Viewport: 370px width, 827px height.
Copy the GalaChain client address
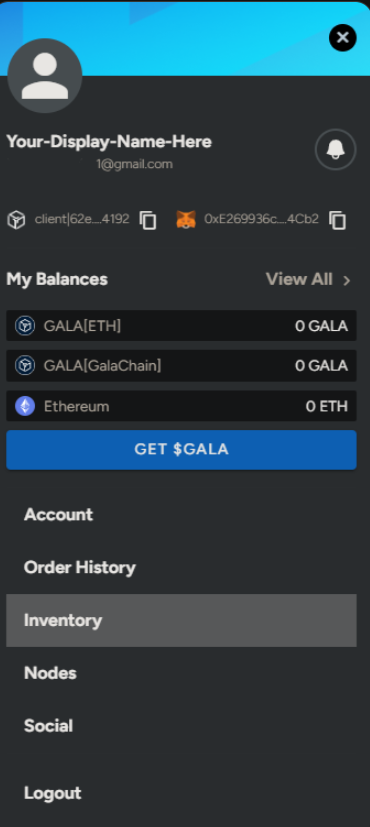[148, 220]
